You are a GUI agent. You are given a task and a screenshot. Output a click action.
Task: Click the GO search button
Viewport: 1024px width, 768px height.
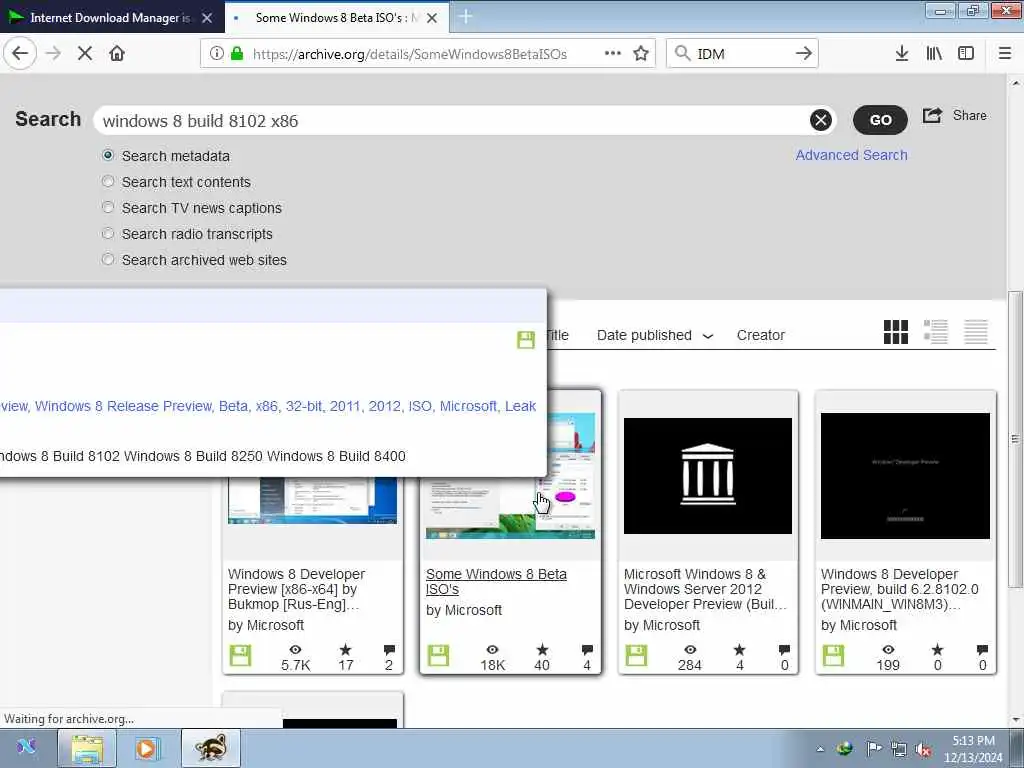click(x=880, y=120)
